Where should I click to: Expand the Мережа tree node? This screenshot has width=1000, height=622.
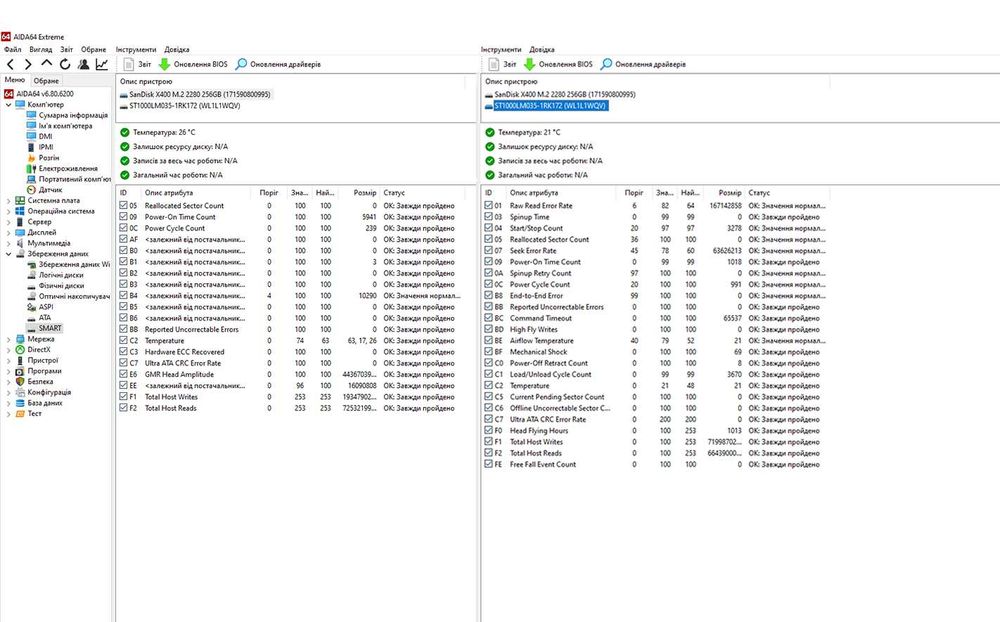coord(8,339)
